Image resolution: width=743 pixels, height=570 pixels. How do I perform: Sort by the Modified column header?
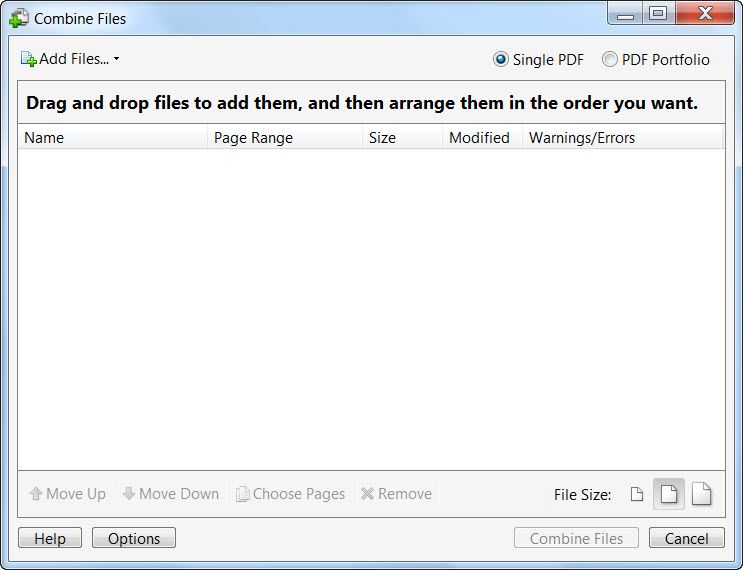[x=482, y=137]
